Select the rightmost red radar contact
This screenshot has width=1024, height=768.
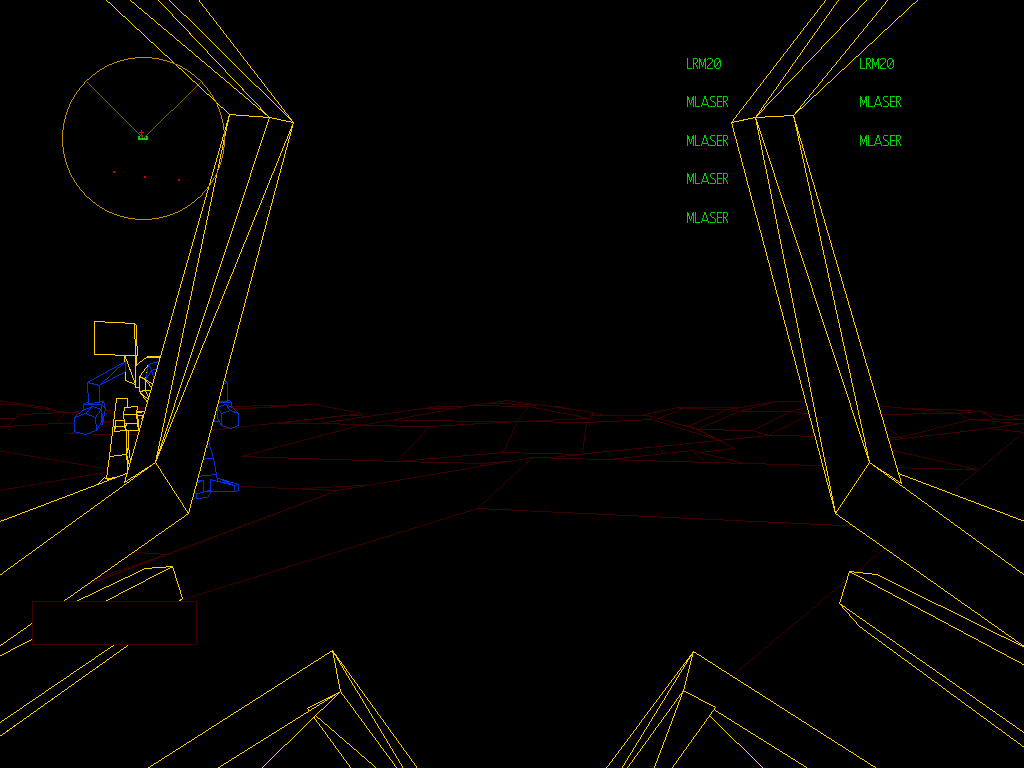179,181
